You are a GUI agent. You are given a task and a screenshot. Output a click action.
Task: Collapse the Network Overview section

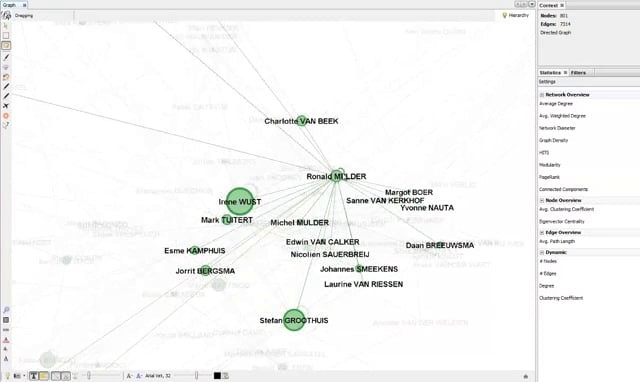pos(542,95)
